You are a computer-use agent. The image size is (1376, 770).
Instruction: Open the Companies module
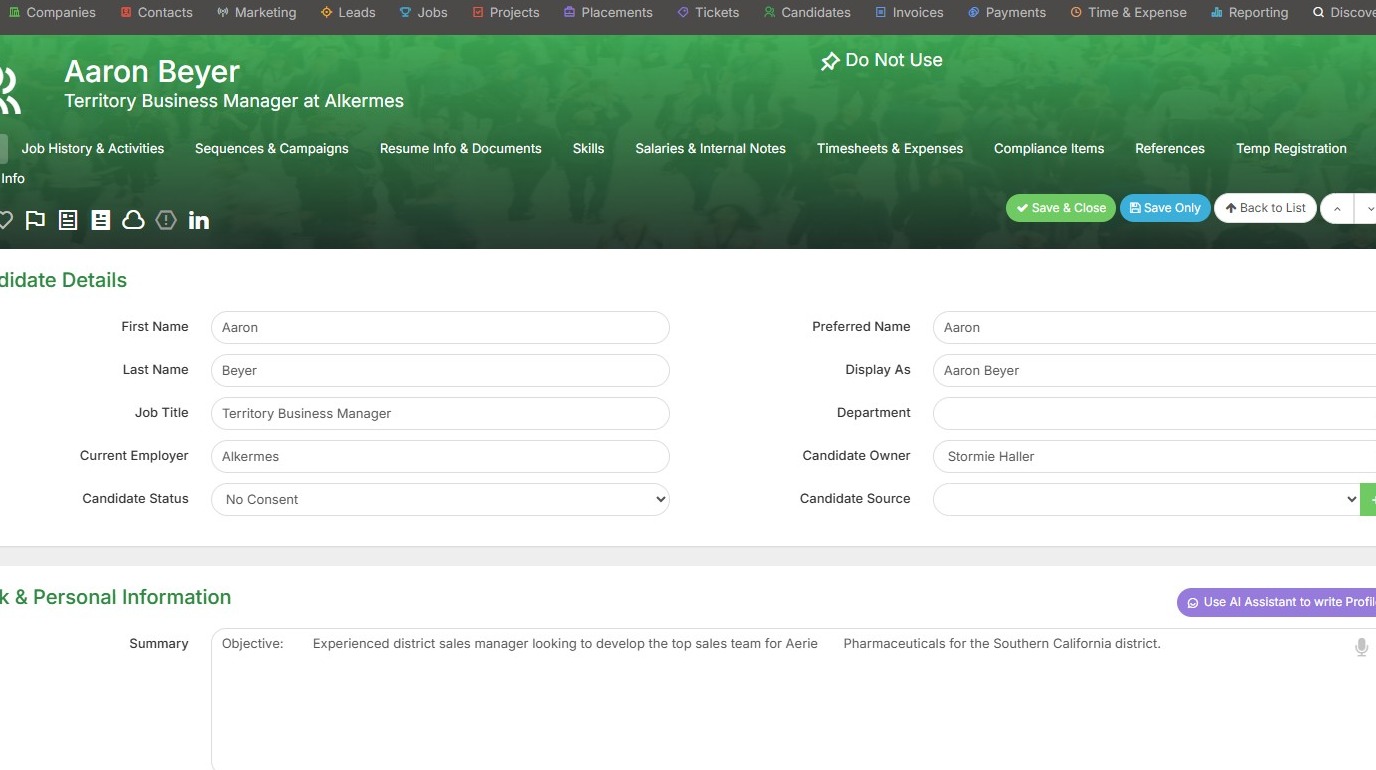pyautogui.click(x=52, y=13)
